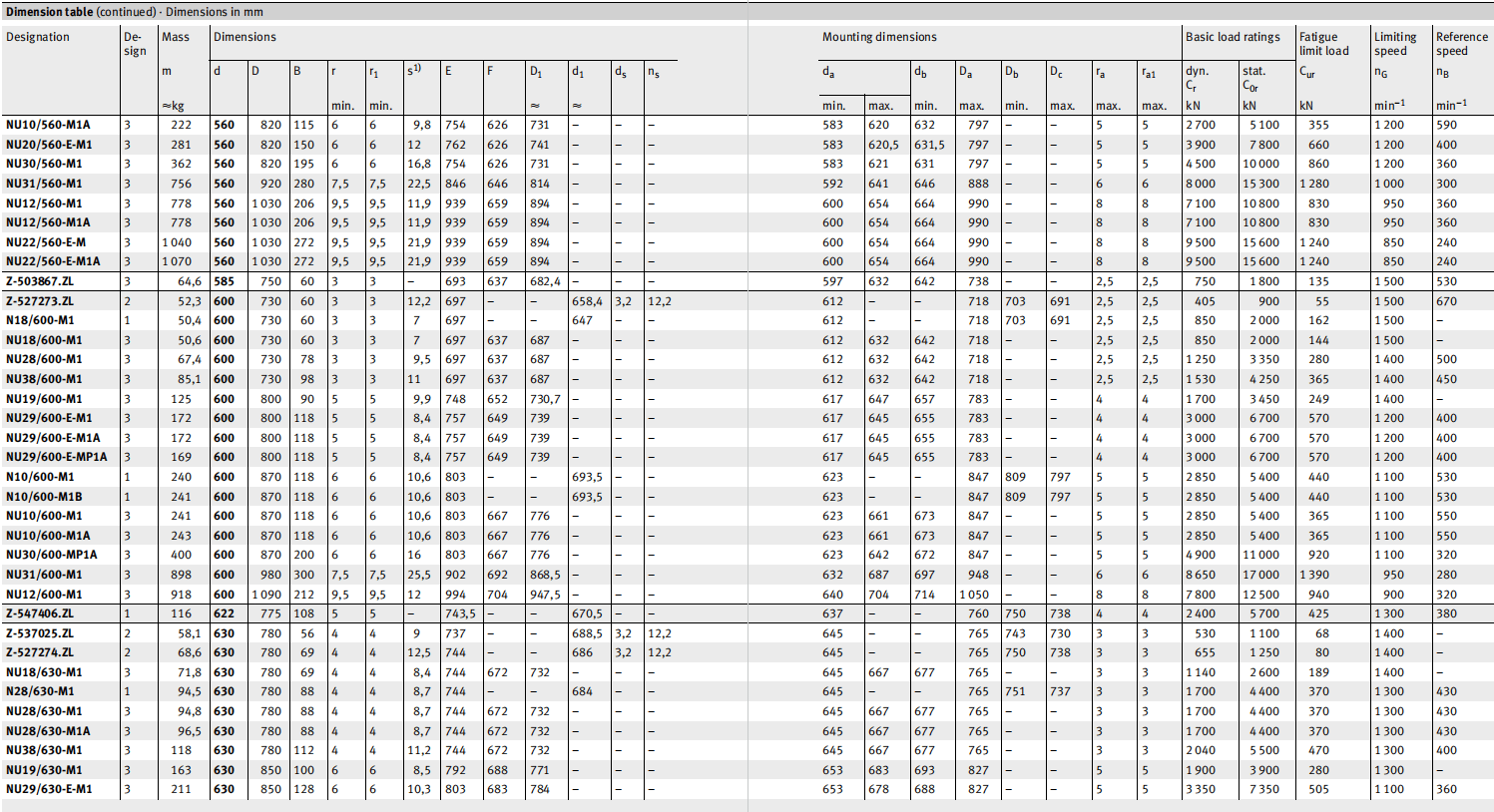Select the NU29/600-E-MP1A designation
The height and width of the screenshot is (812, 1494).
[56, 457]
